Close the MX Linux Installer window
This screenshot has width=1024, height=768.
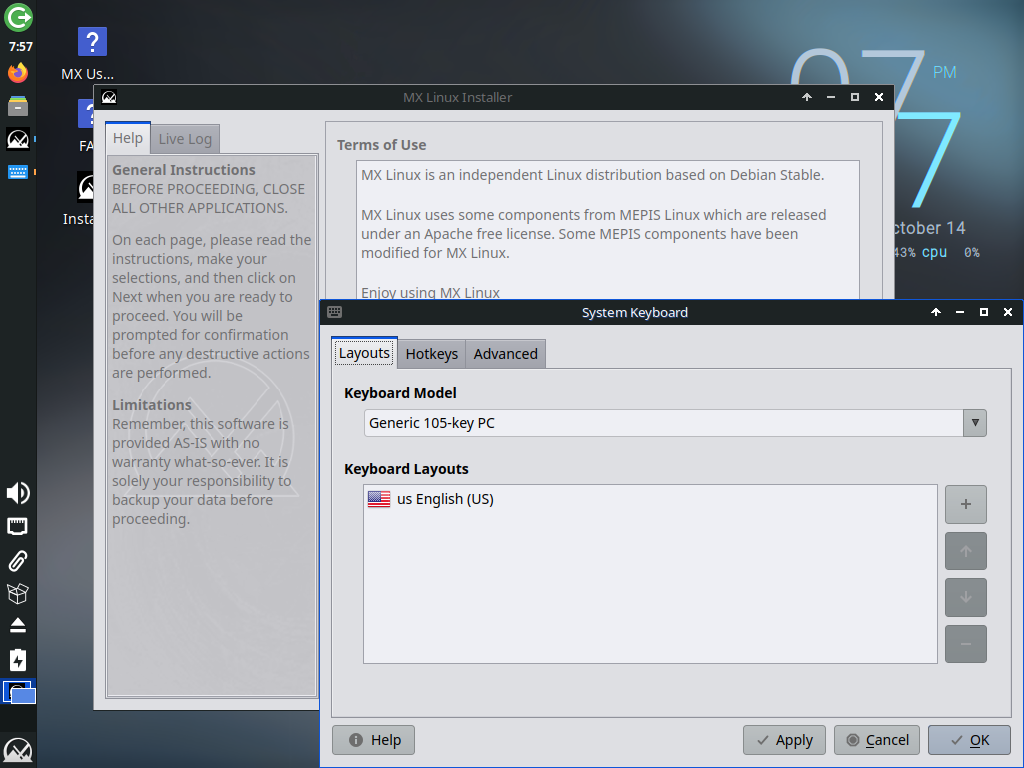(x=879, y=97)
